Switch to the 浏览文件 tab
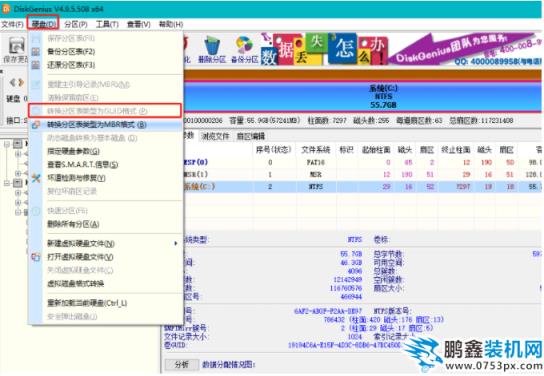544x376 pixels. (x=215, y=136)
